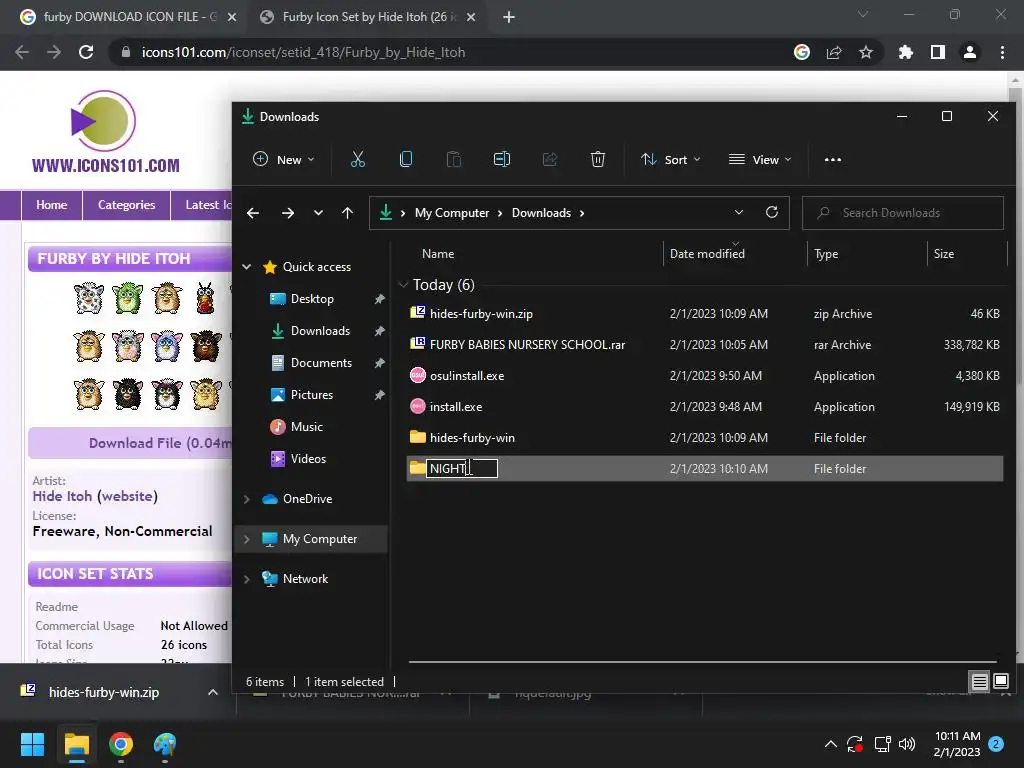
Task: Select Desktop in Quick access
Action: click(312, 298)
